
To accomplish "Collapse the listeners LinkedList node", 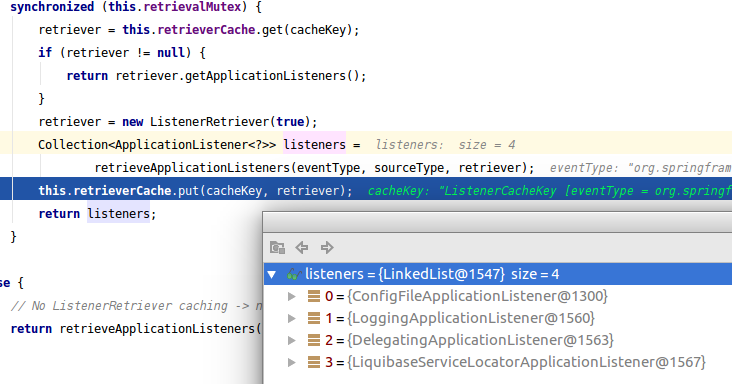I will click(272, 274).
